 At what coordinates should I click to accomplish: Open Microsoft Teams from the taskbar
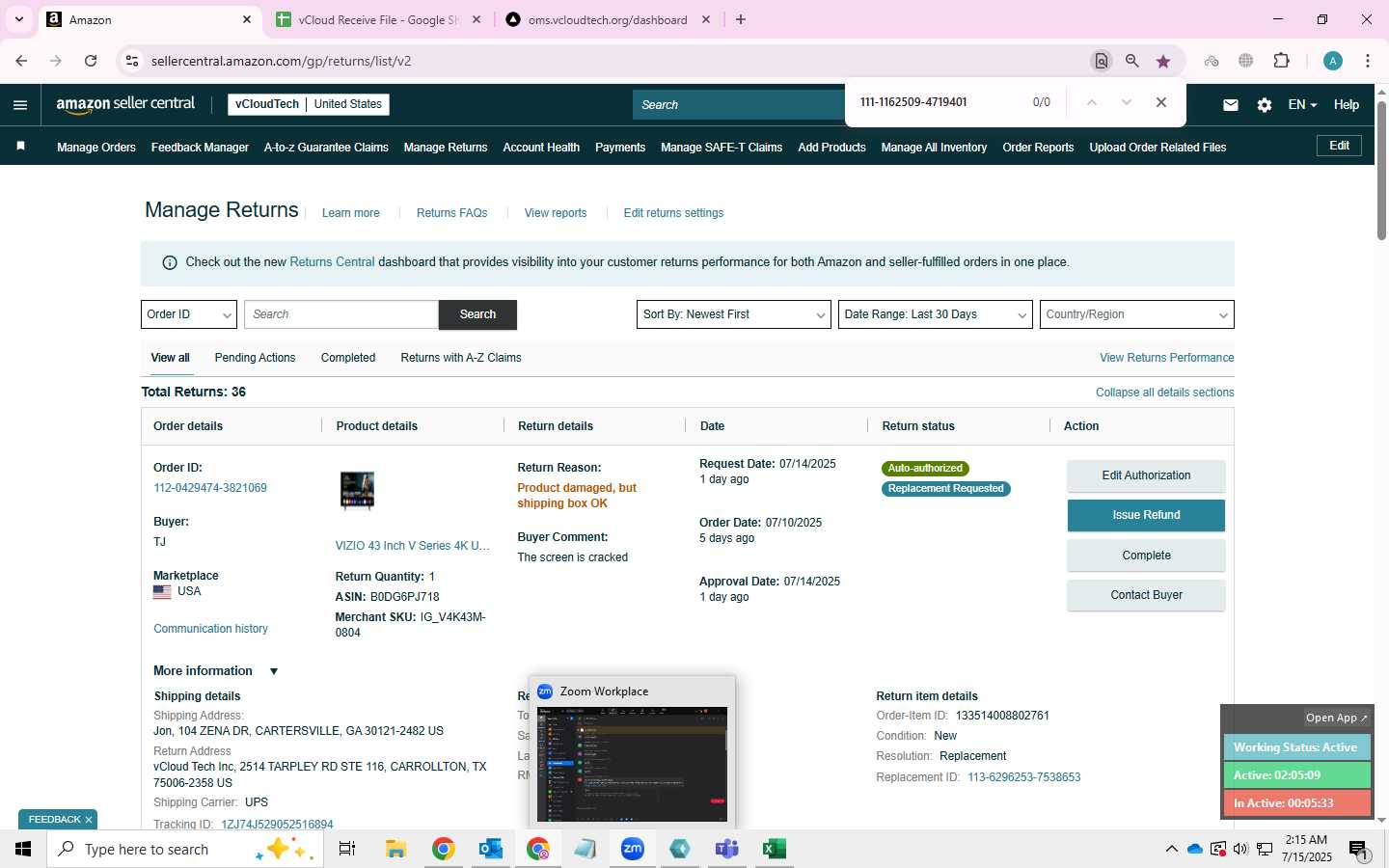click(x=726, y=849)
